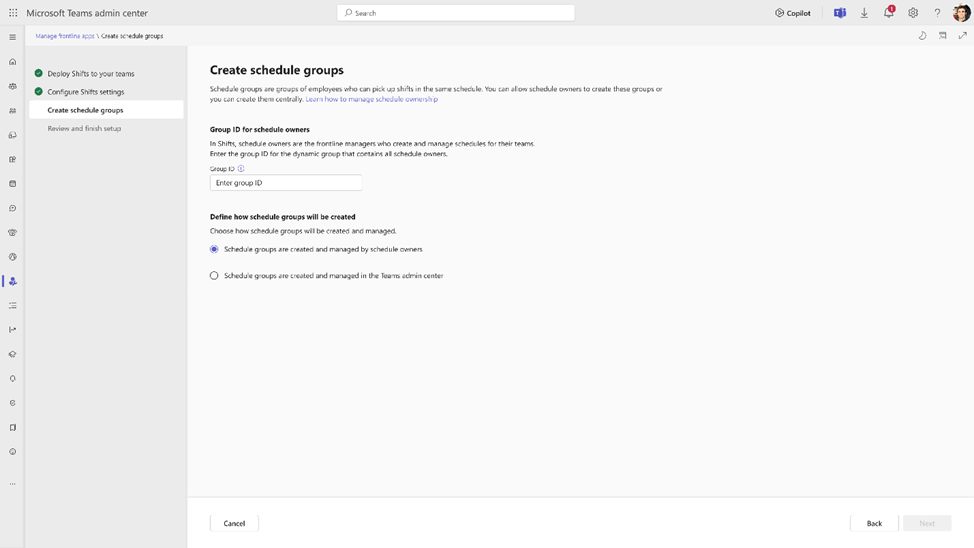Open the Manage frontline apps breadcrumb link
The height and width of the screenshot is (548, 974).
(x=65, y=36)
